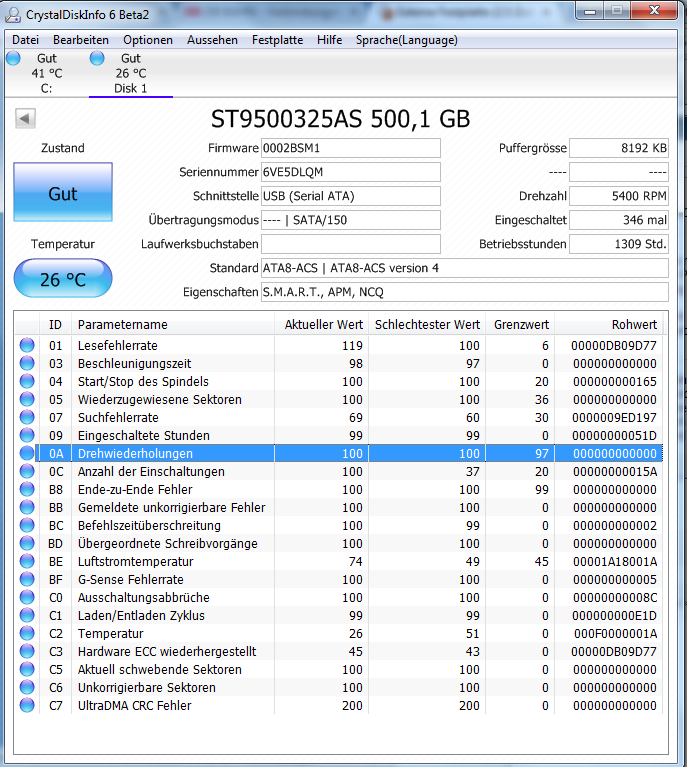Click the Firmware field 0002BSM1

[x=351, y=148]
